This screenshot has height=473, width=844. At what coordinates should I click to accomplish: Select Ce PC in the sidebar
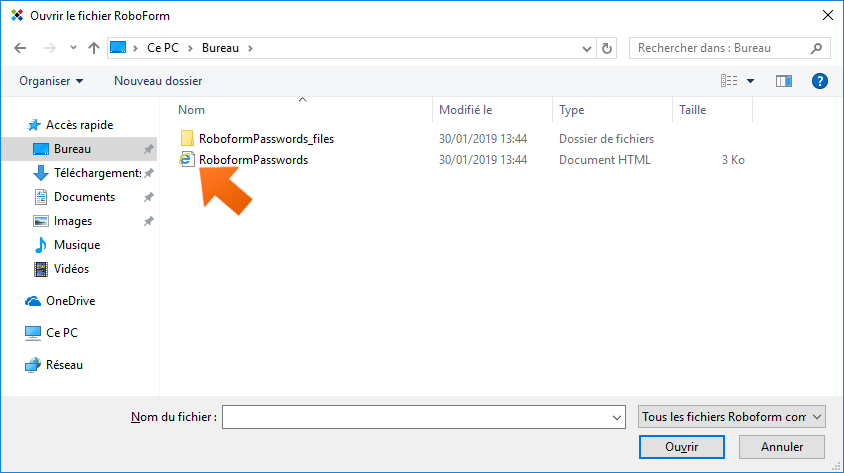tap(62, 333)
